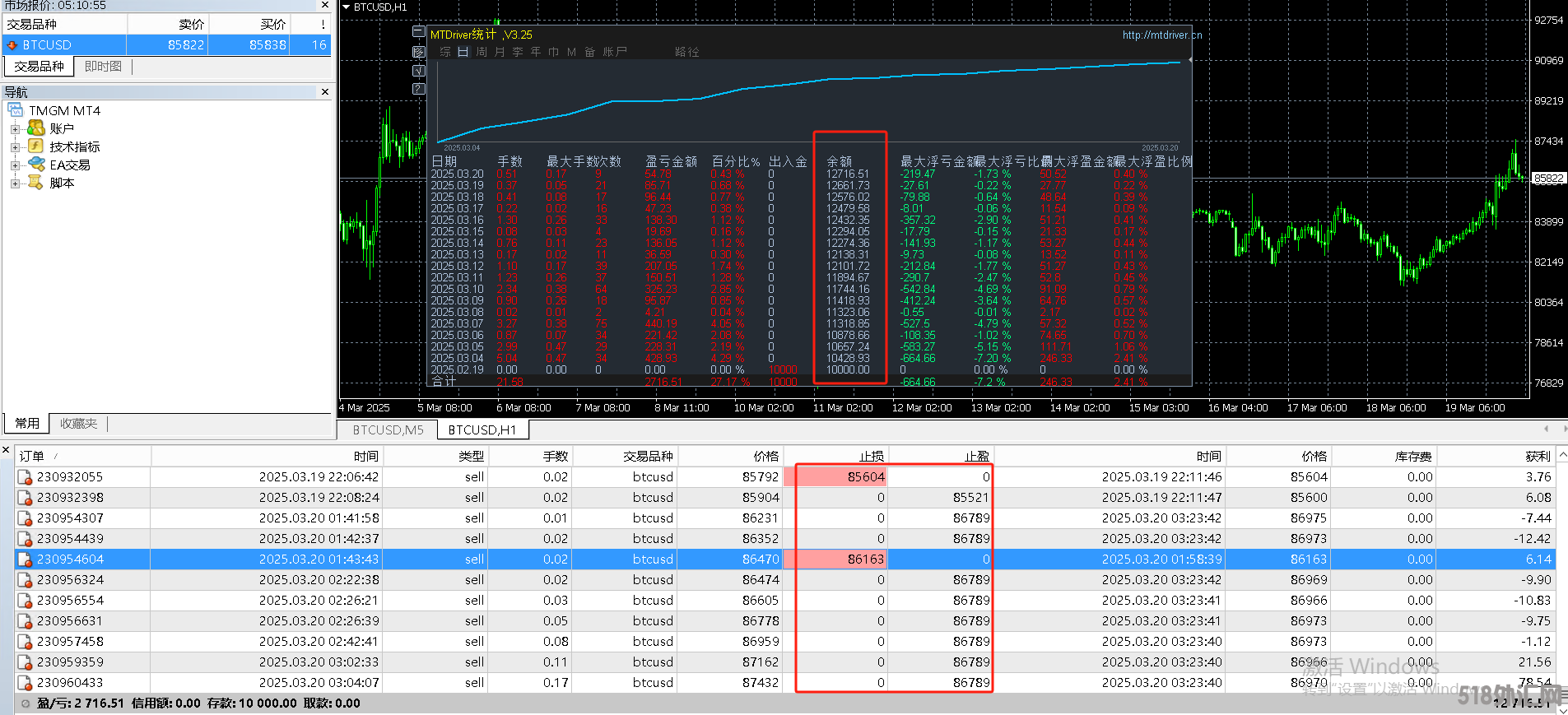The height and width of the screenshot is (715, 1568).
Task: Open BTCUSD,H1 chart title dropdown arrow
Action: coord(347,7)
